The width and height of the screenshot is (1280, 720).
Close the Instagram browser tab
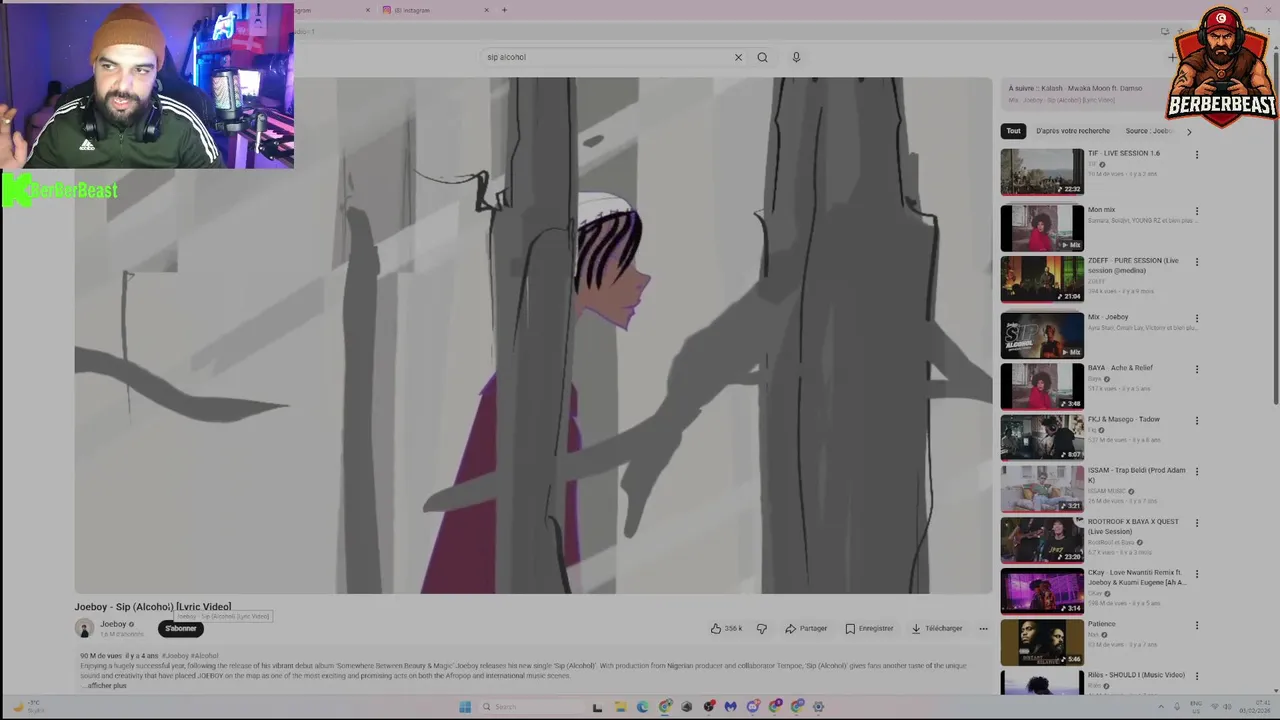[x=487, y=10]
